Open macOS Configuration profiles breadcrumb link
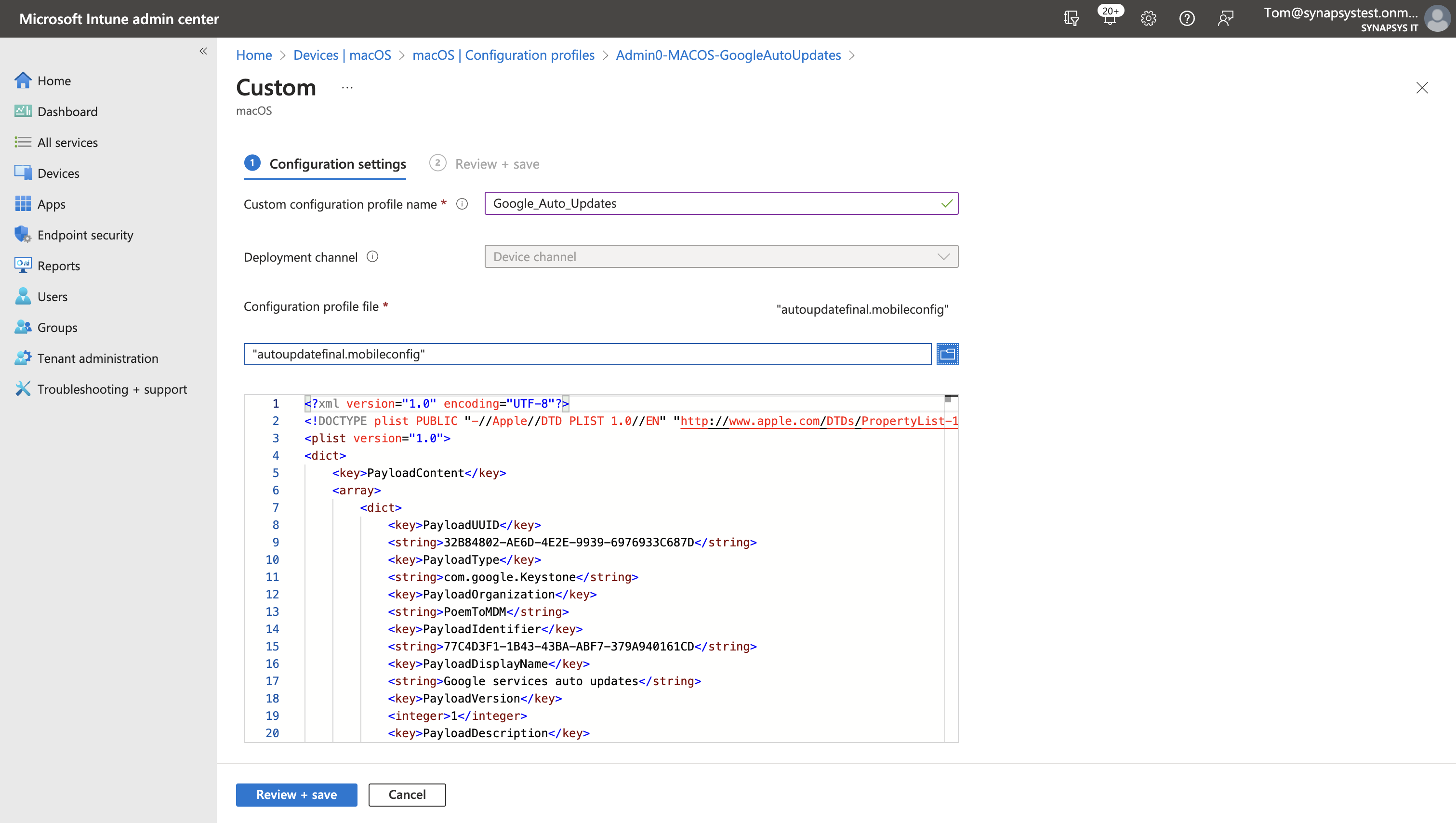Viewport: 1456px width, 823px height. tap(503, 55)
